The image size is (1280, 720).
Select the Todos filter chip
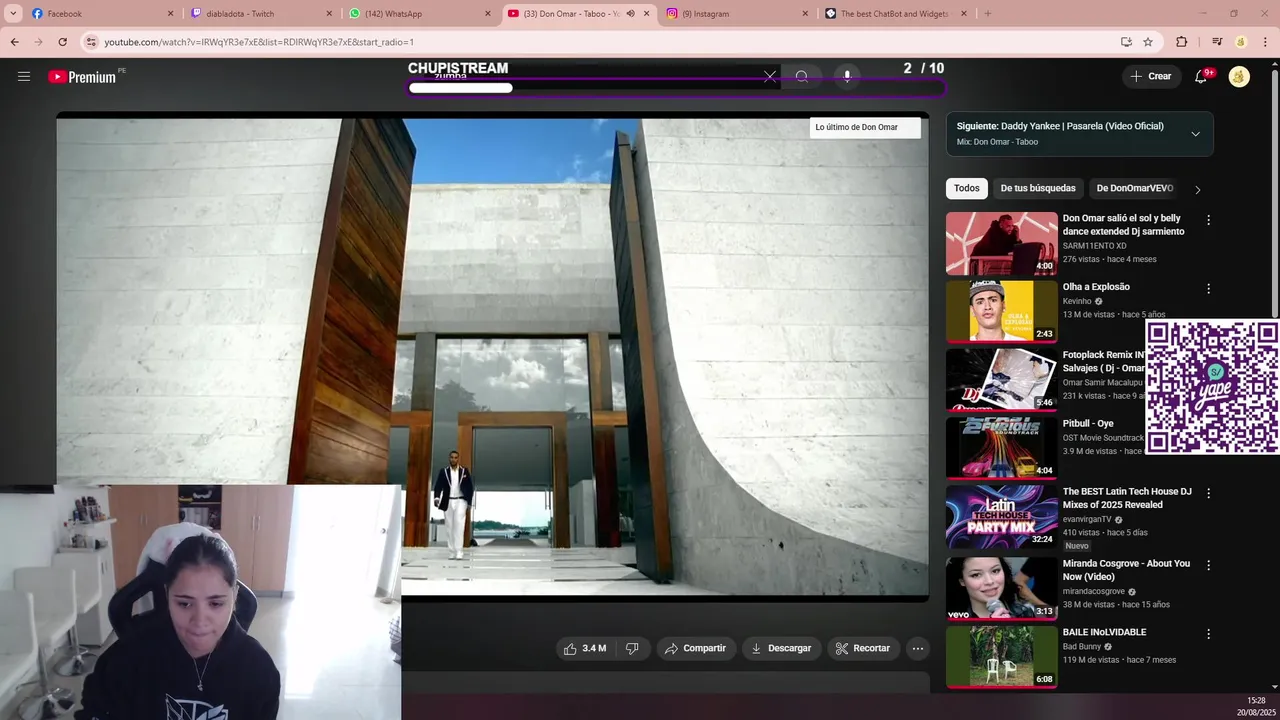point(966,188)
